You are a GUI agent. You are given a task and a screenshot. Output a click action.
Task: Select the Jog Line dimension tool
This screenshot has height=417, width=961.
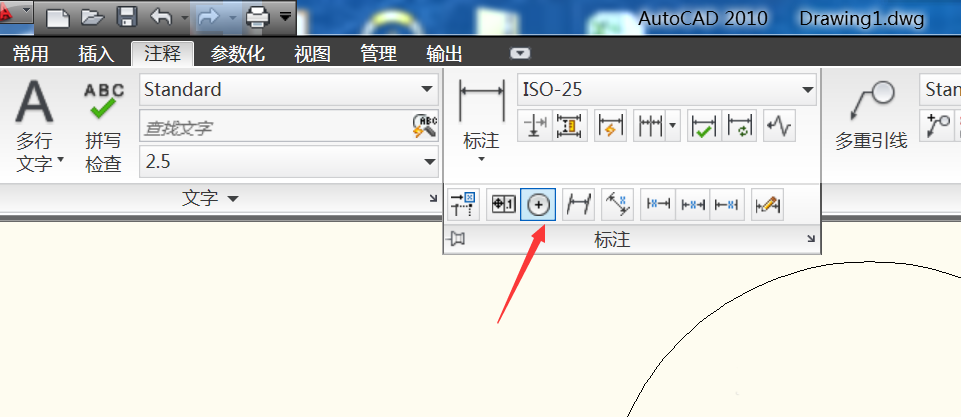[780, 126]
